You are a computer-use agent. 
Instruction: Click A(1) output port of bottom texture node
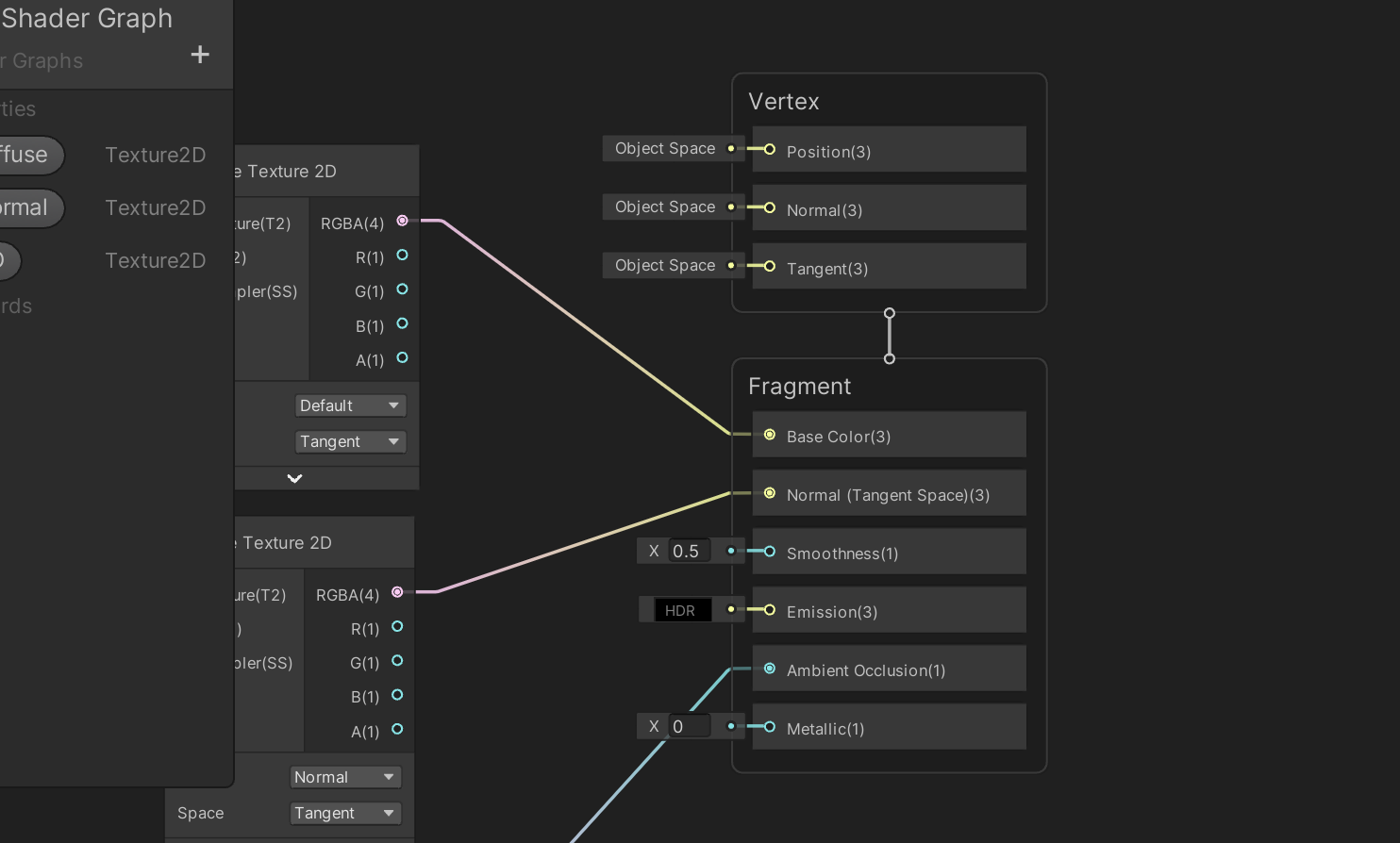point(397,729)
